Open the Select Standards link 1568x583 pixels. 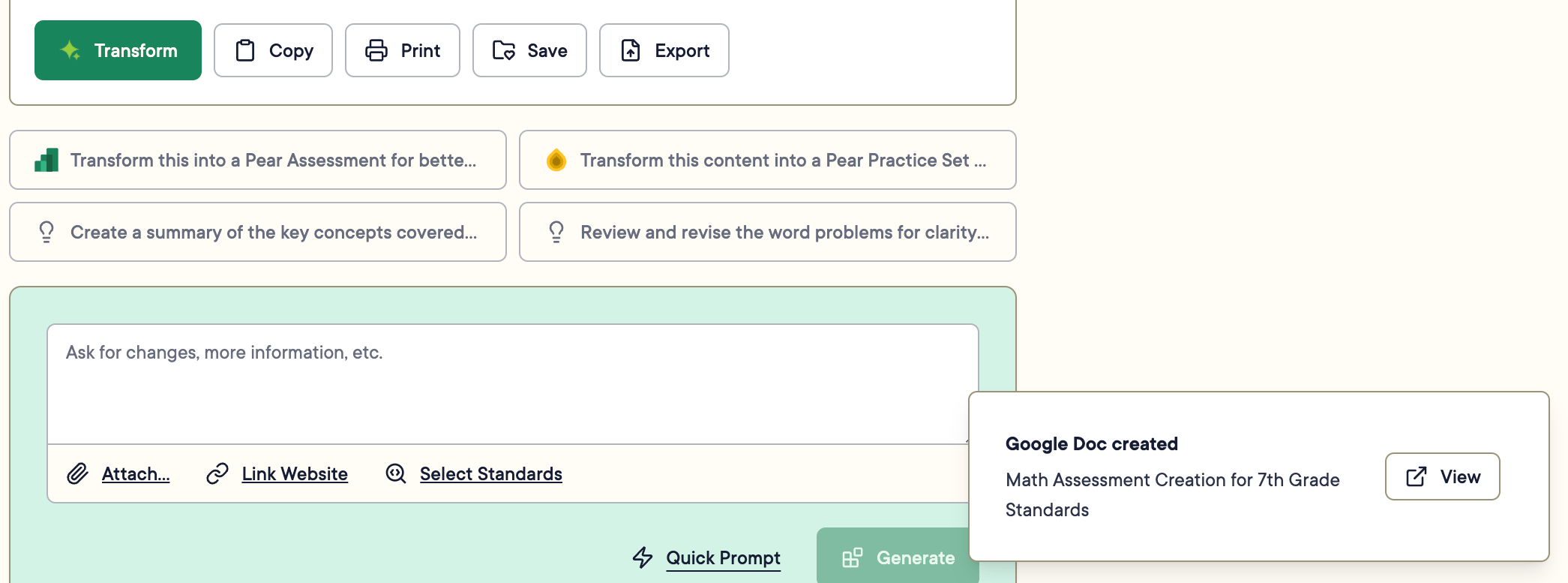tap(491, 473)
